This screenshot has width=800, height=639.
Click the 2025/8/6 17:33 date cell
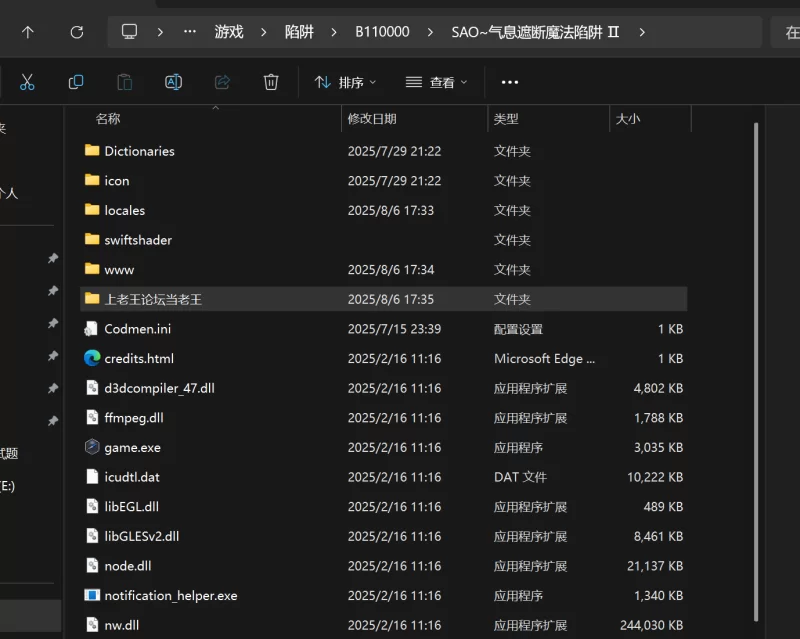pos(391,210)
